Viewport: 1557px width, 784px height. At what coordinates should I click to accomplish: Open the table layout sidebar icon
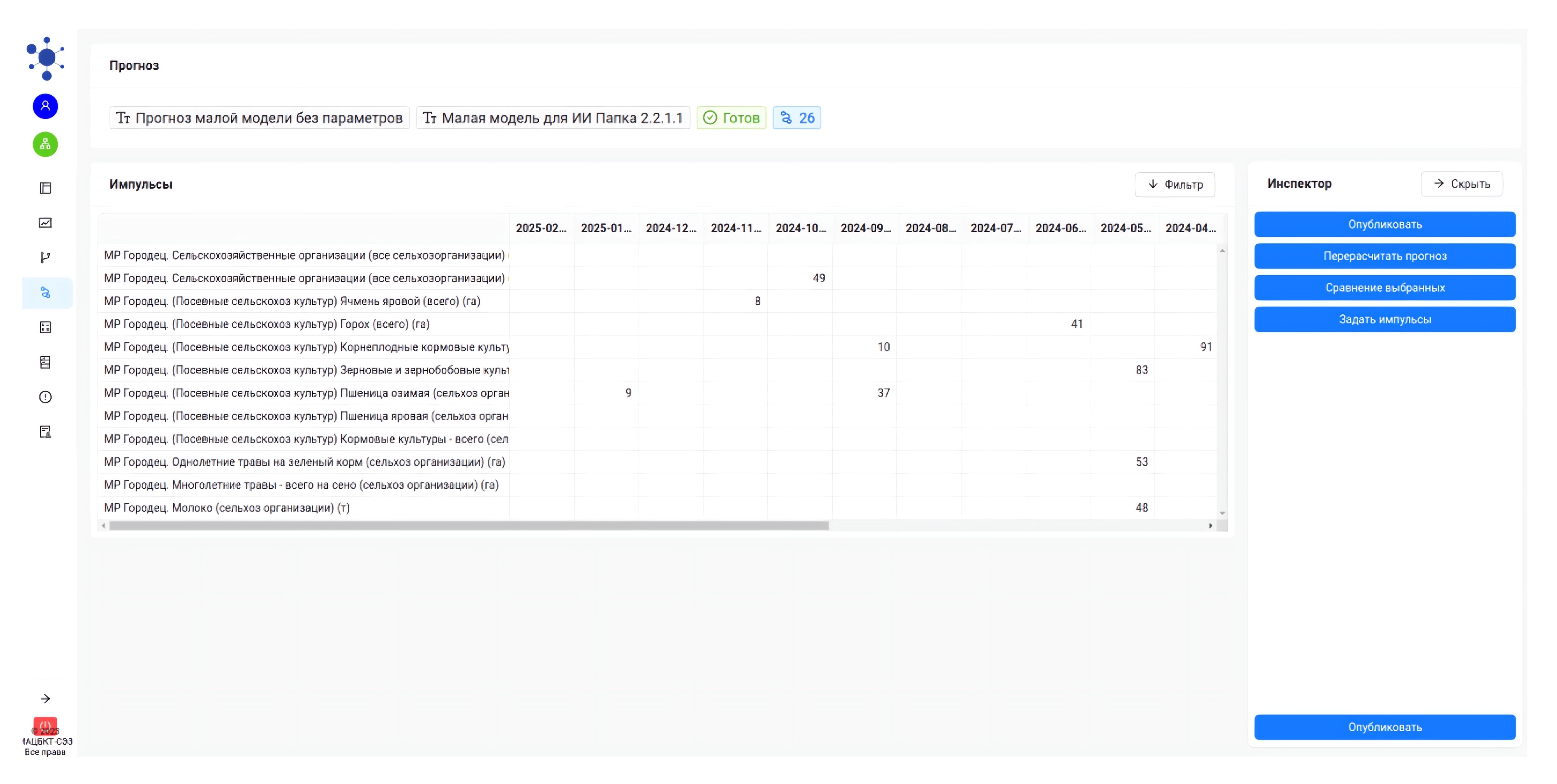tap(45, 188)
